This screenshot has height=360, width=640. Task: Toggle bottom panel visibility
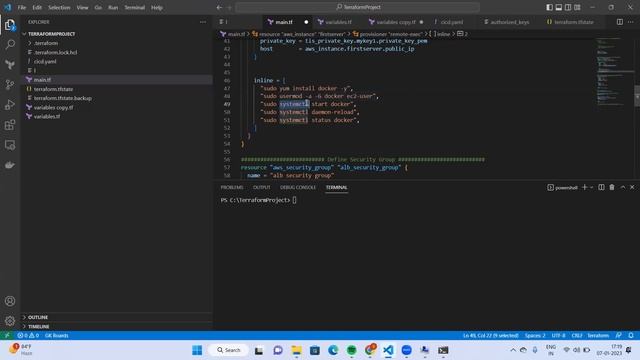[x=559, y=7]
